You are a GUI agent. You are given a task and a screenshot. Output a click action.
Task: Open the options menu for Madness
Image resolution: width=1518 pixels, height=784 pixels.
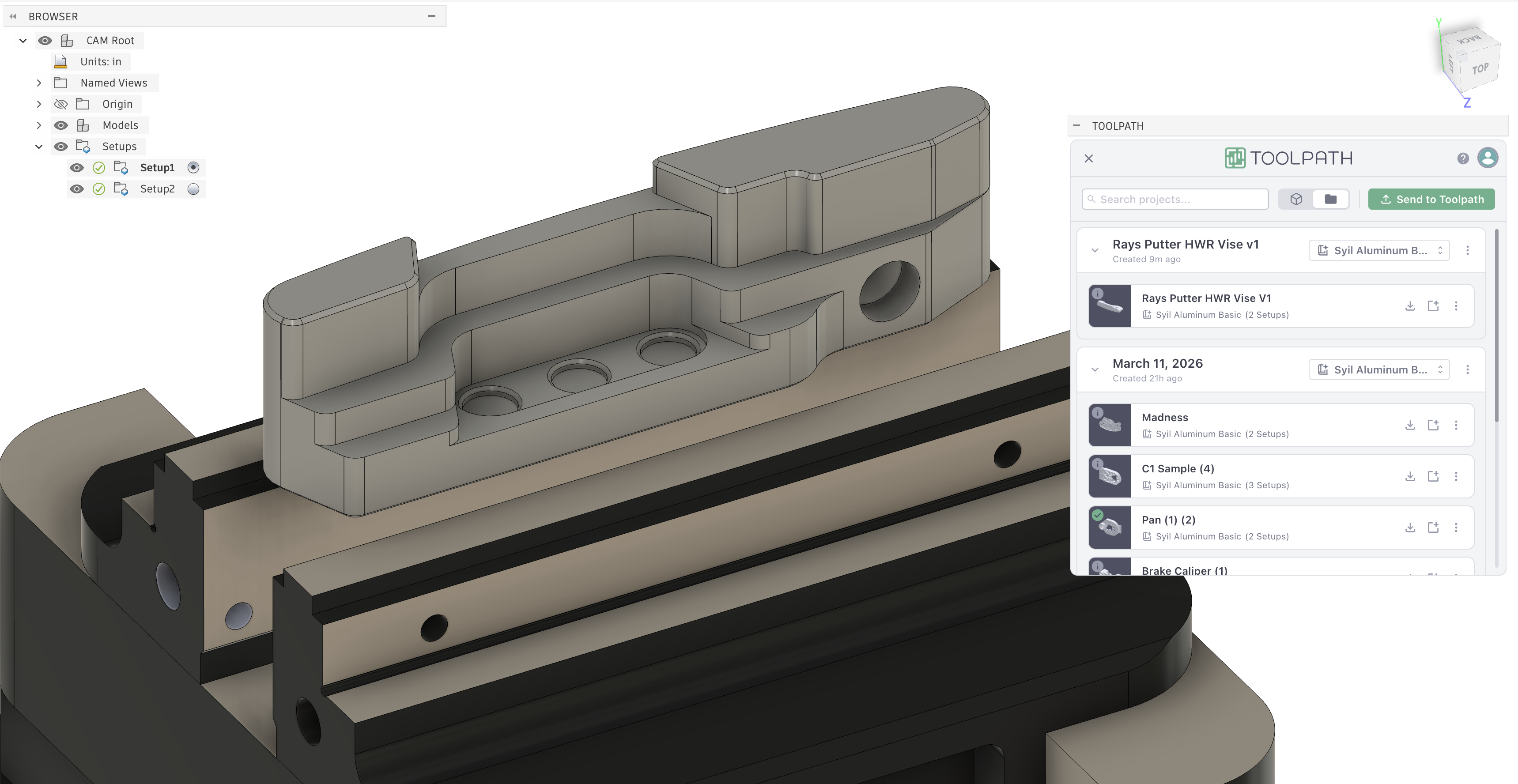(x=1457, y=425)
